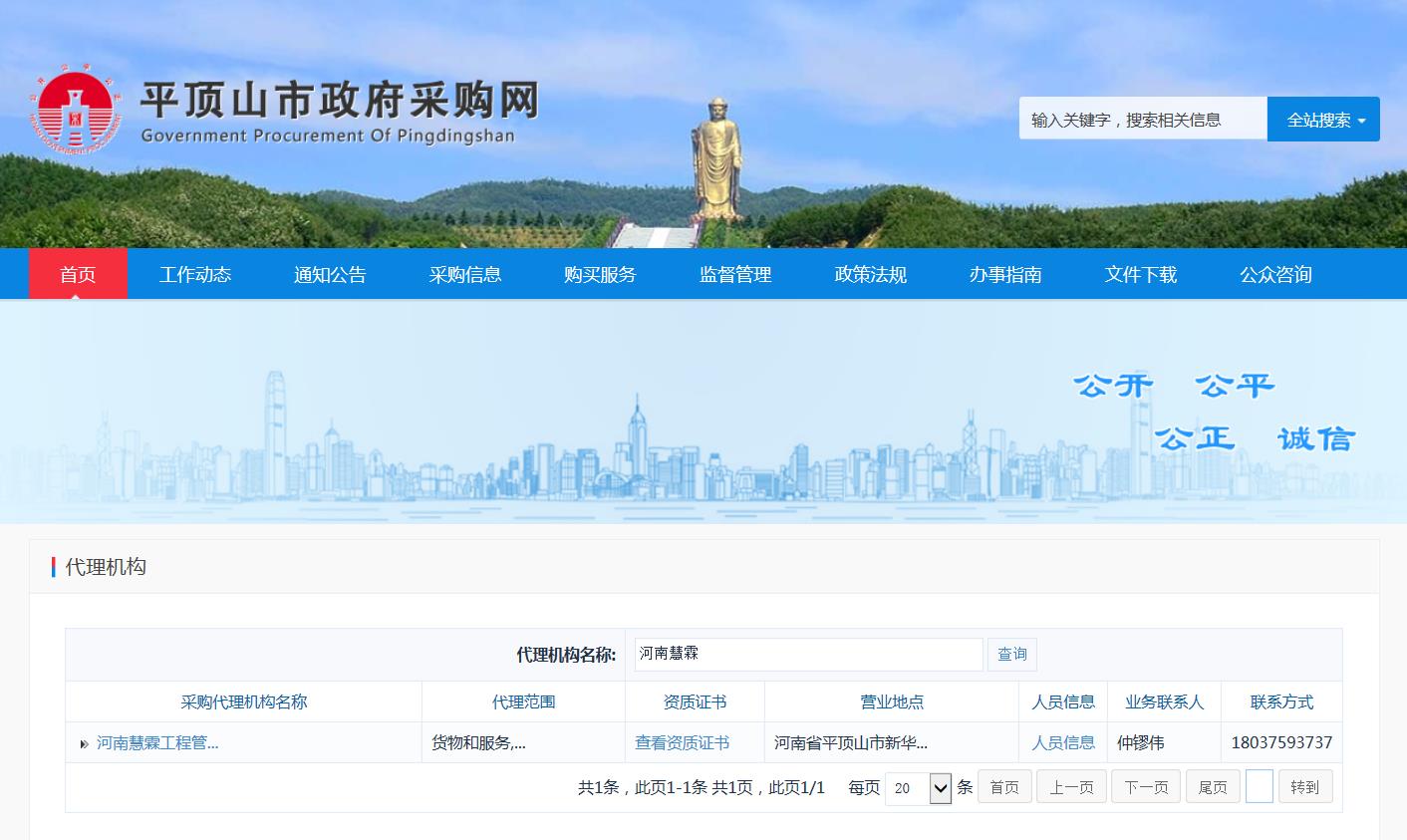Select 通知公告 in the navigation bar
The image size is (1407, 840).
pyautogui.click(x=330, y=275)
